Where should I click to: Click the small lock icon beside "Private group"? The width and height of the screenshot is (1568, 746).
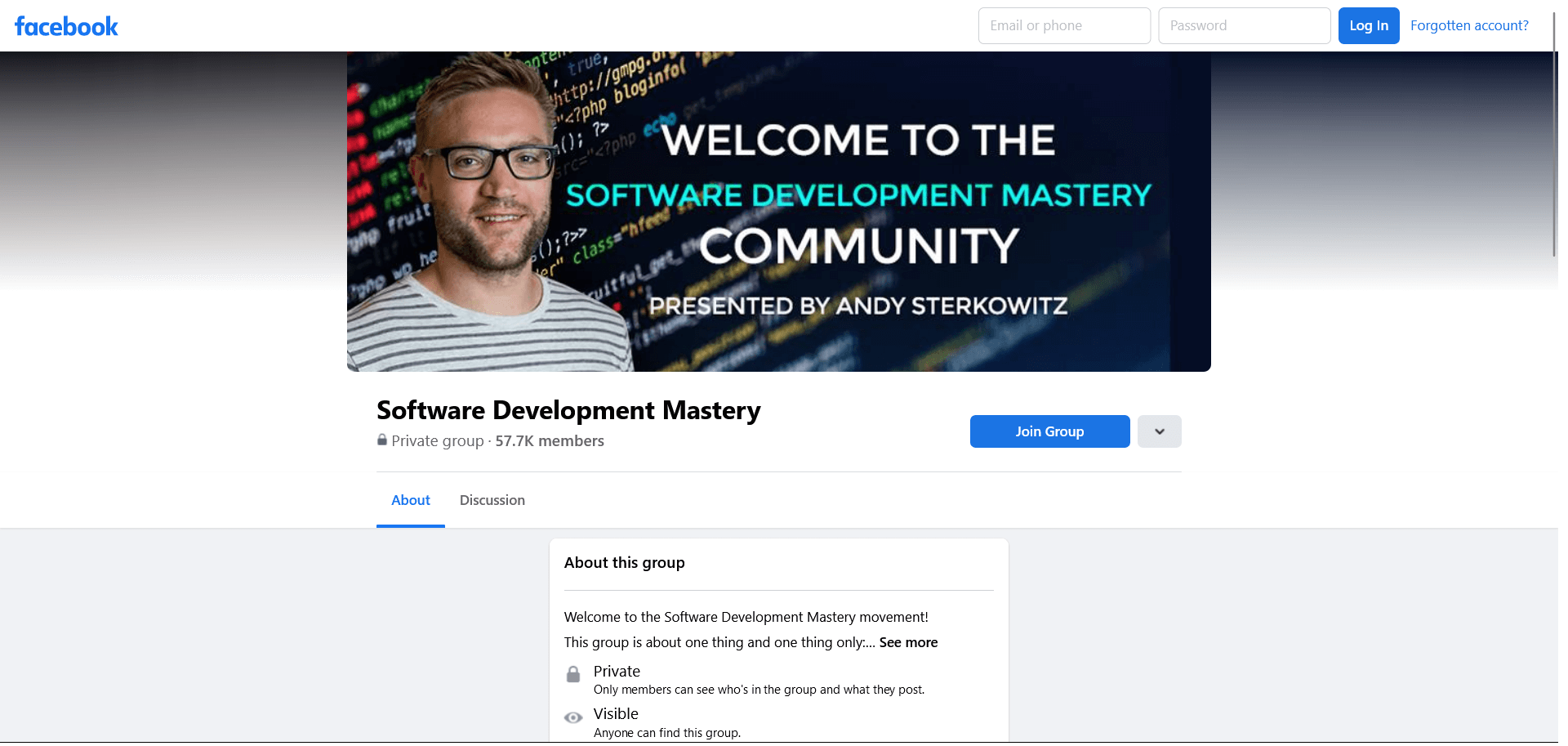(381, 440)
